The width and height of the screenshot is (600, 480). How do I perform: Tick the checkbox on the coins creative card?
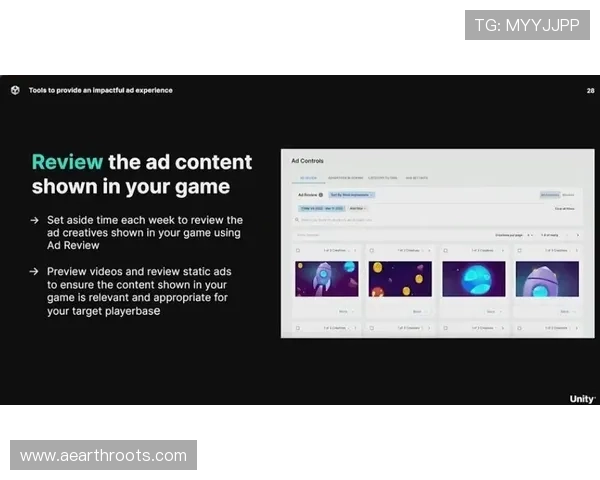pyautogui.click(x=372, y=250)
